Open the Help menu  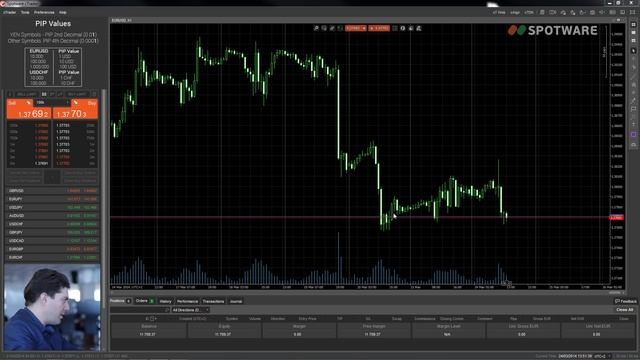(x=62, y=12)
